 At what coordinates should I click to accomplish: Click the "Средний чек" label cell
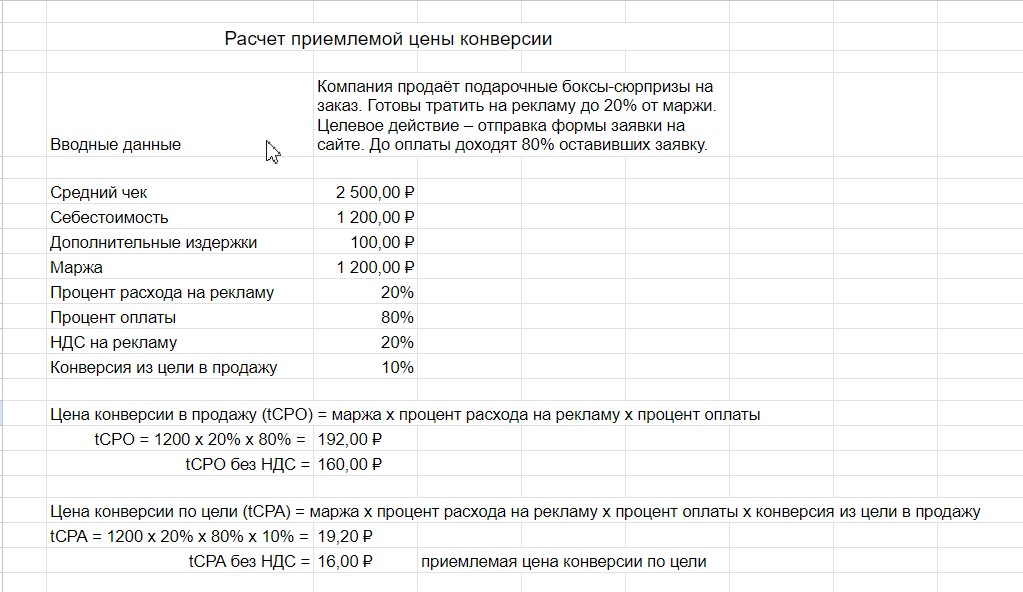(99, 192)
